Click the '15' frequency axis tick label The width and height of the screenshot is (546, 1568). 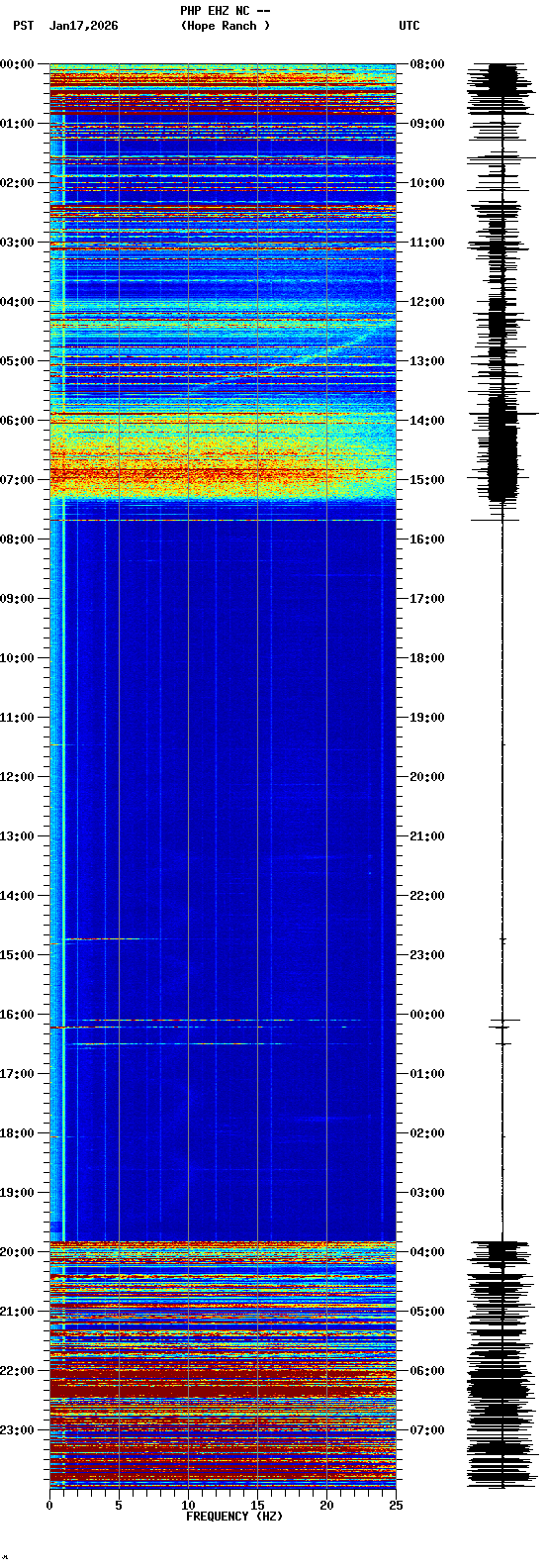click(257, 1506)
